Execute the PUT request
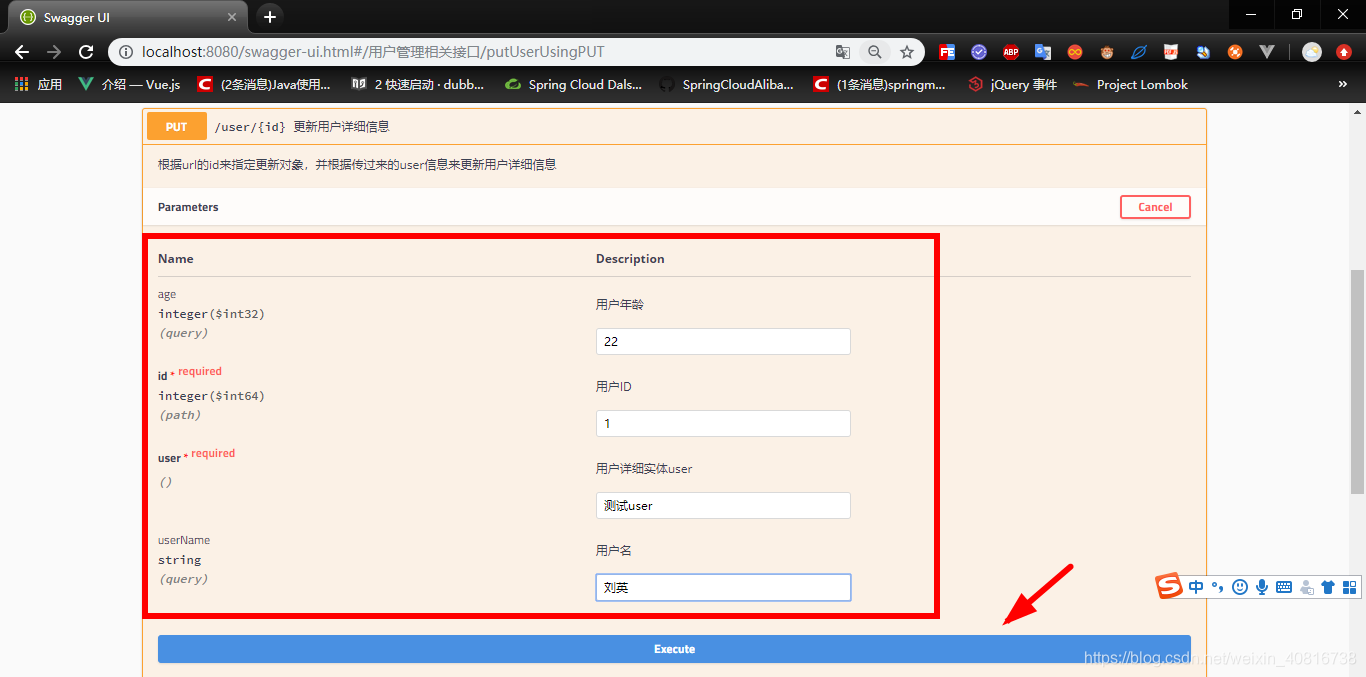1366x677 pixels. [674, 649]
